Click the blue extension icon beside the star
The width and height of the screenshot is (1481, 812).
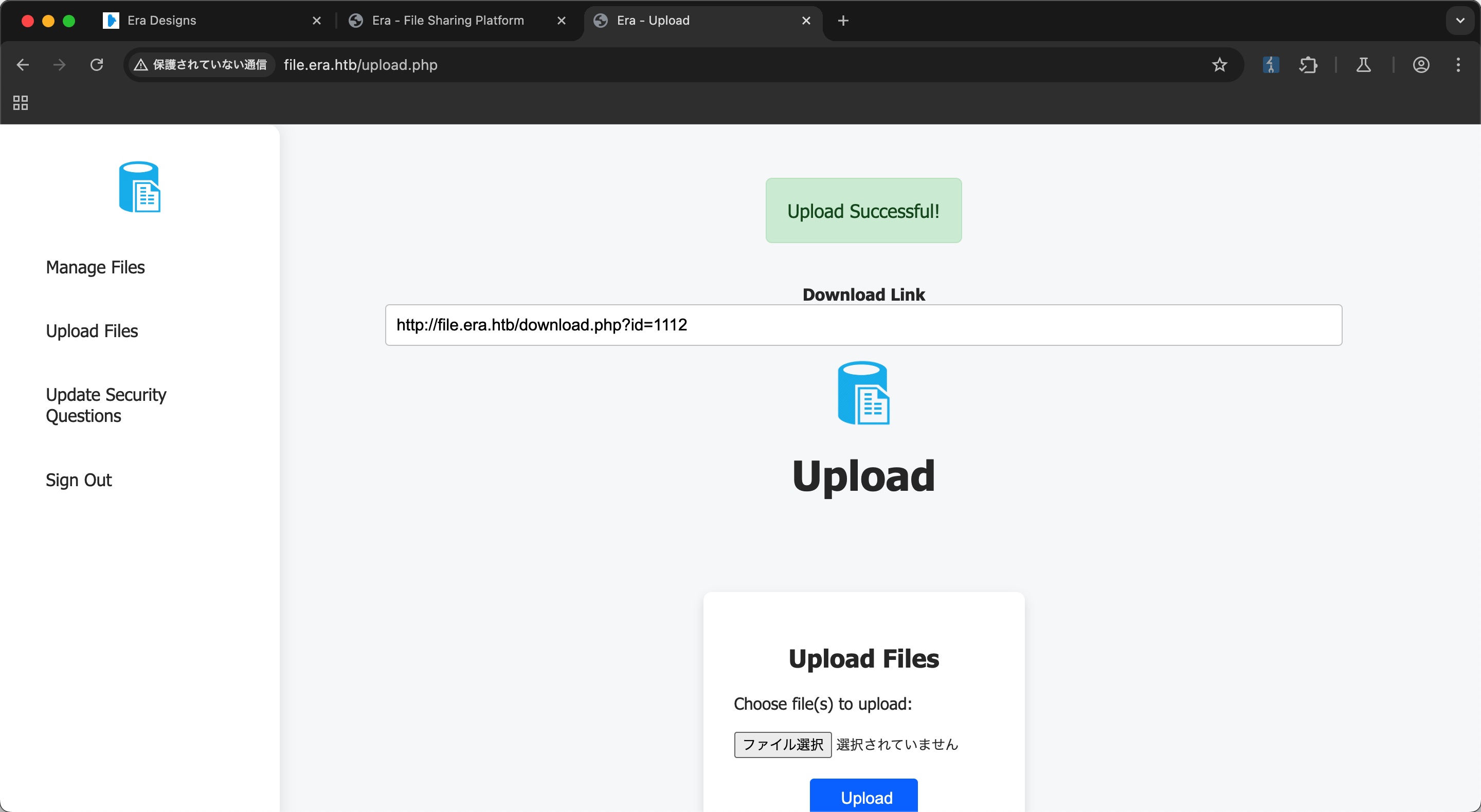(1271, 65)
